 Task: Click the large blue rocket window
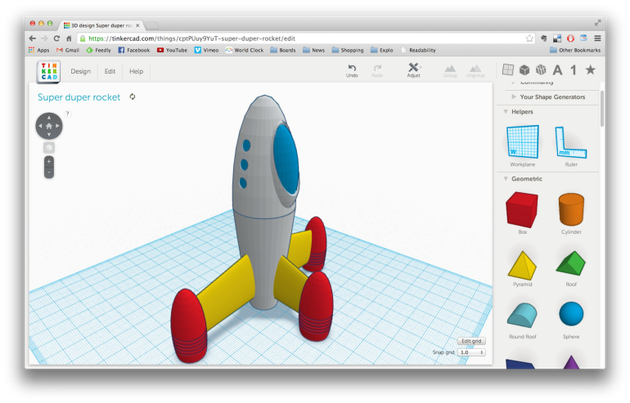(286, 160)
